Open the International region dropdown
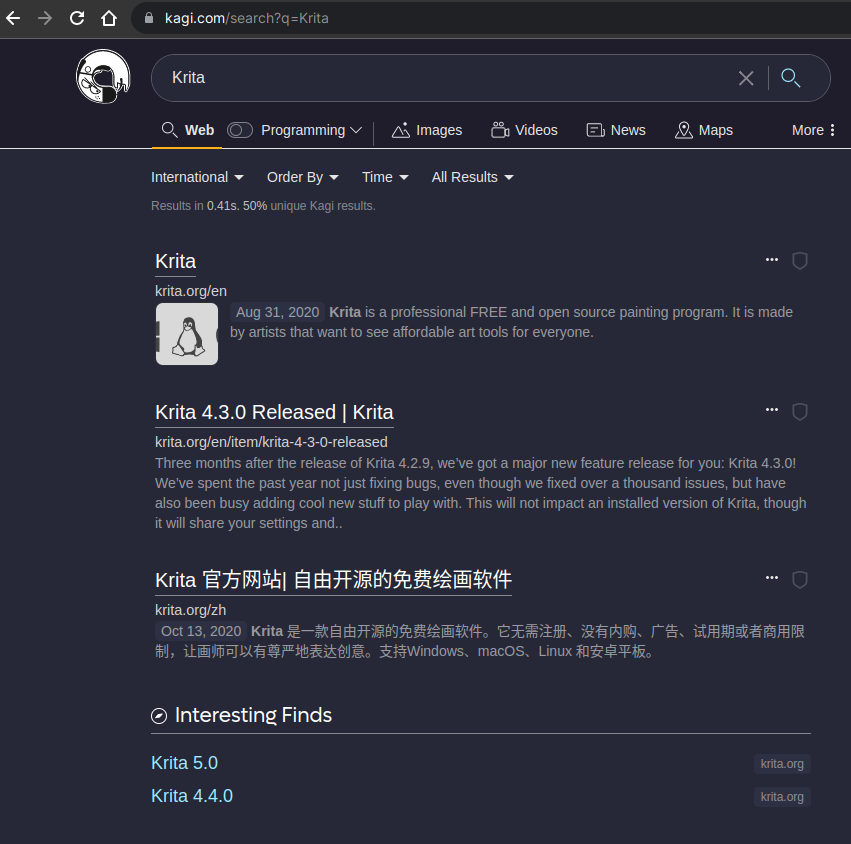 pyautogui.click(x=197, y=177)
